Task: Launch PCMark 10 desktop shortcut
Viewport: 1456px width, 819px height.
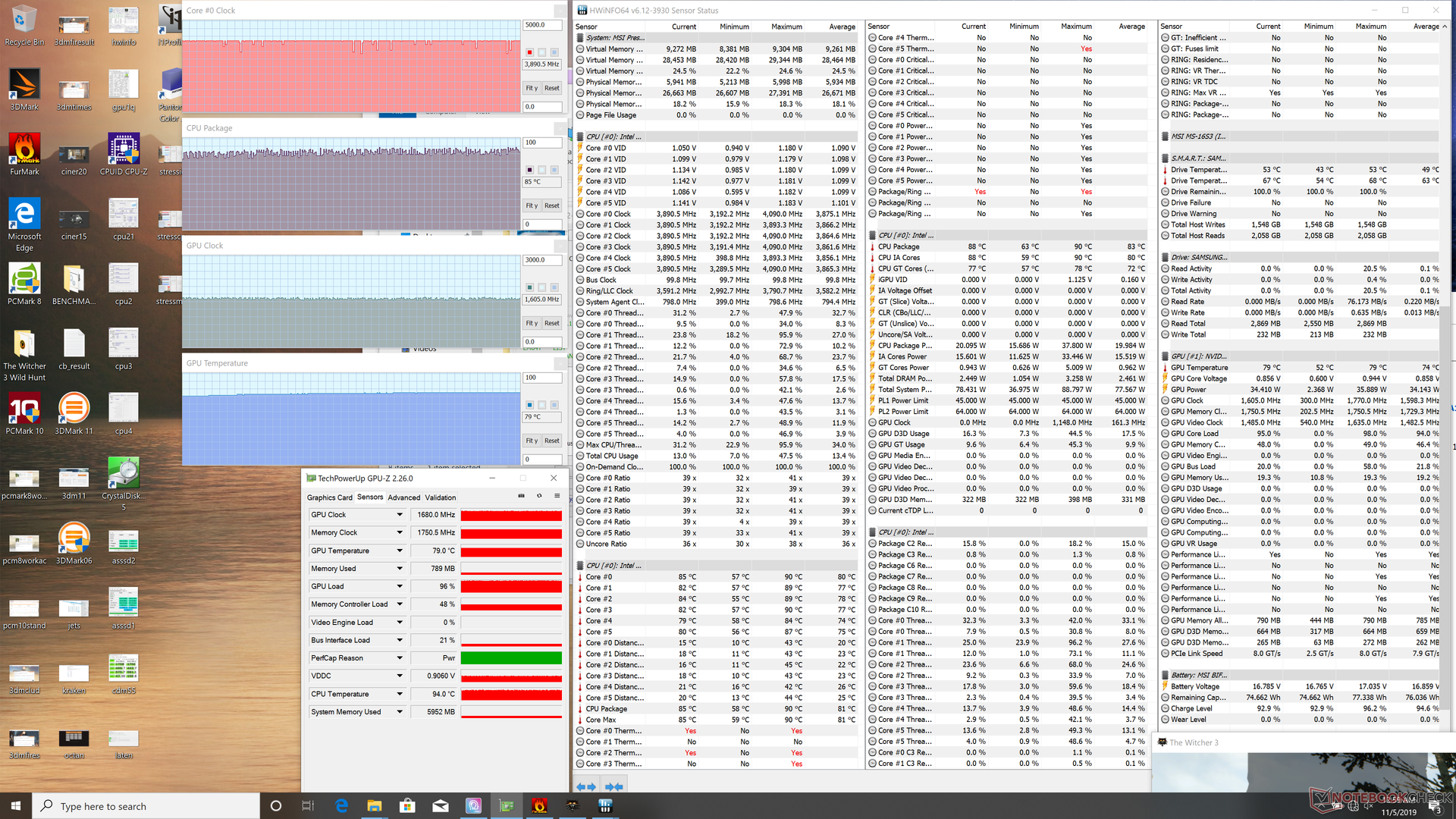Action: coord(24,413)
